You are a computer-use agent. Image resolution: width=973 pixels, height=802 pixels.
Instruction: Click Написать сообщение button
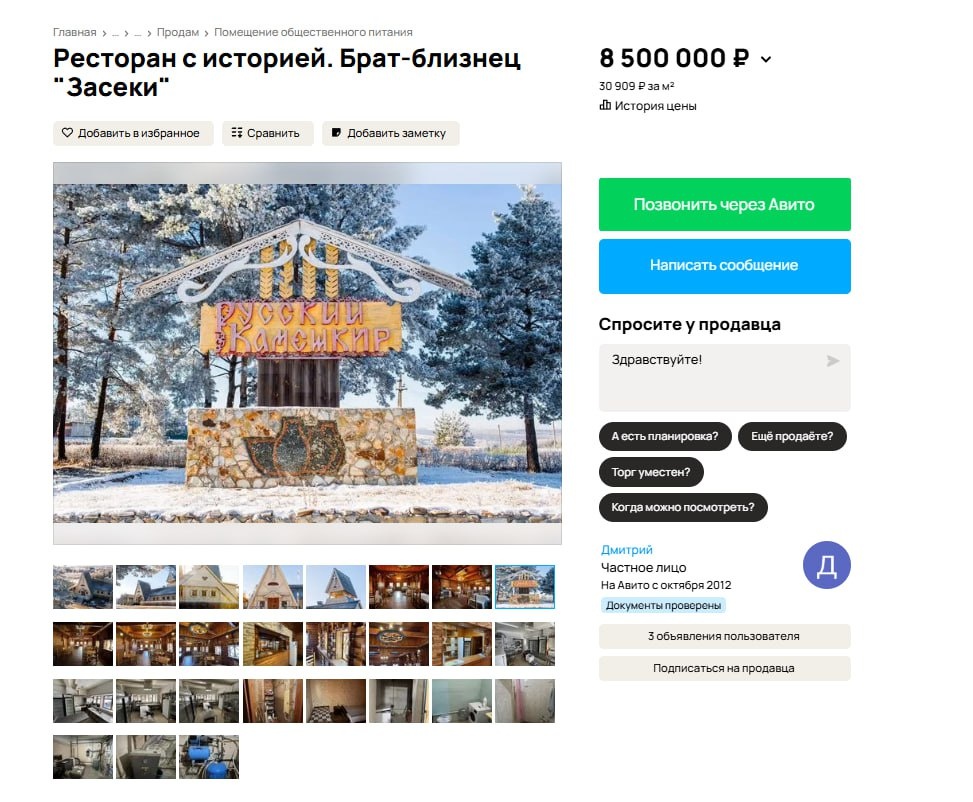[724, 266]
